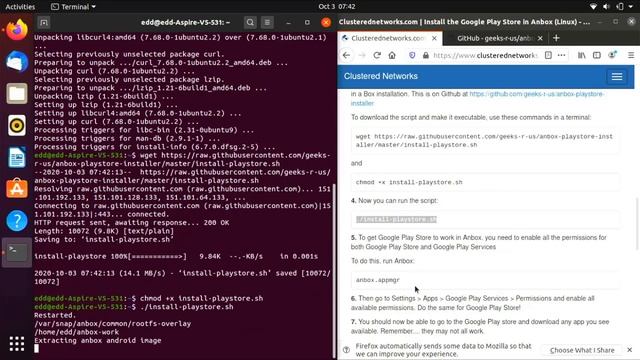Viewport: 640px width, 360px height.
Task: Open Firefox from the Ubuntu dock
Action: click(x=17, y=30)
